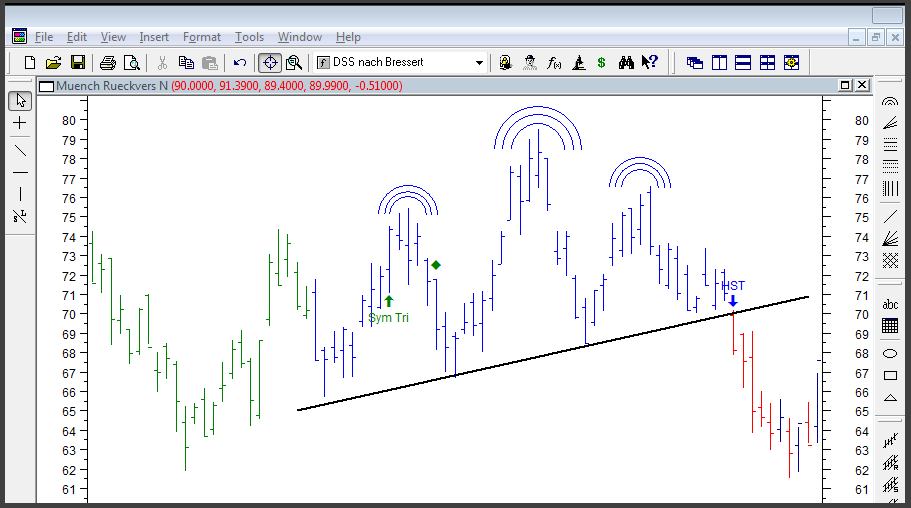Select the plus crosshair tool on left palette
The width and height of the screenshot is (911, 508).
[20, 123]
